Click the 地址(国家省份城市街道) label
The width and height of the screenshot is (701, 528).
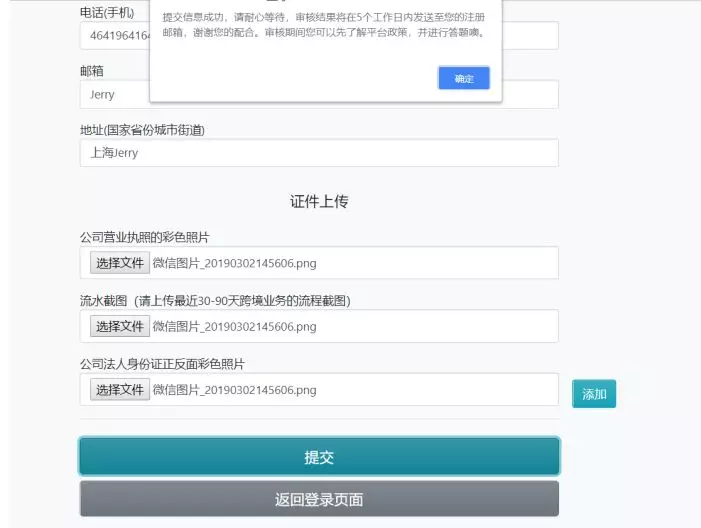pyautogui.click(x=142, y=130)
